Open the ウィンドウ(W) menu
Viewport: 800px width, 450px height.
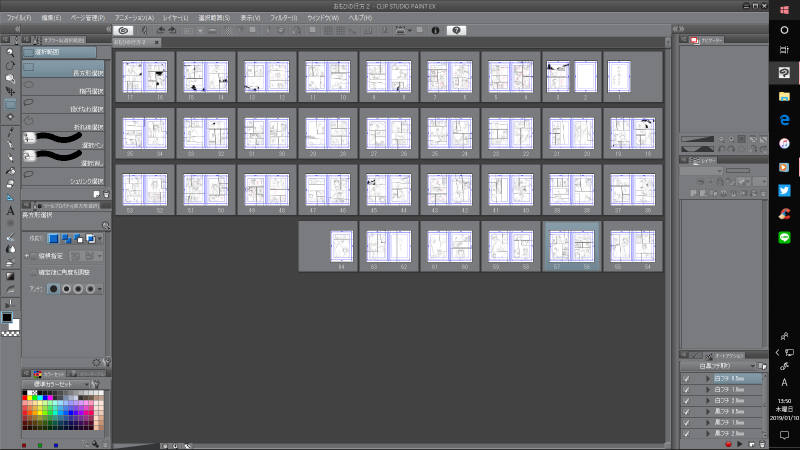[323, 18]
